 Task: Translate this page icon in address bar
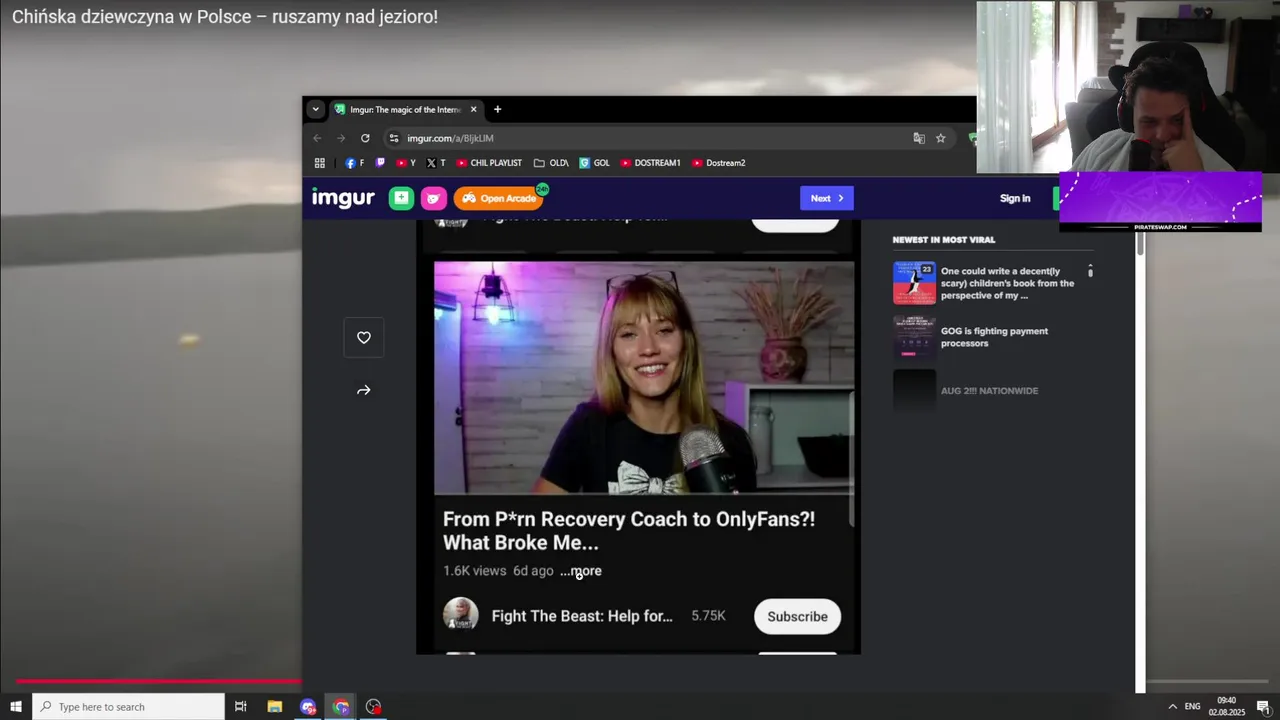[x=919, y=138]
